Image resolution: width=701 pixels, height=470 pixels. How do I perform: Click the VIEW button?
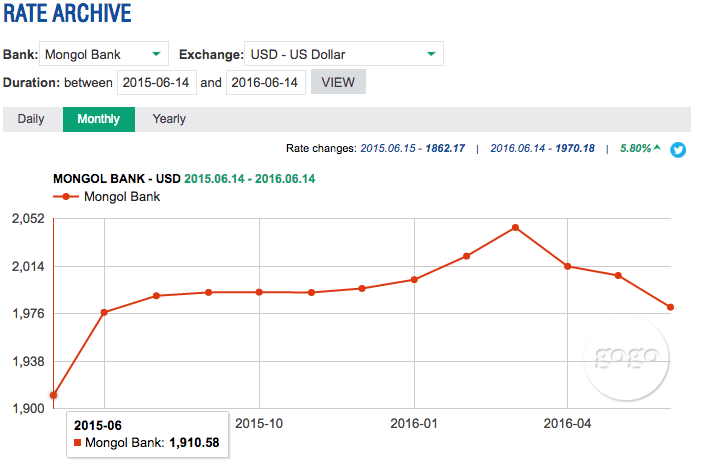click(x=338, y=82)
